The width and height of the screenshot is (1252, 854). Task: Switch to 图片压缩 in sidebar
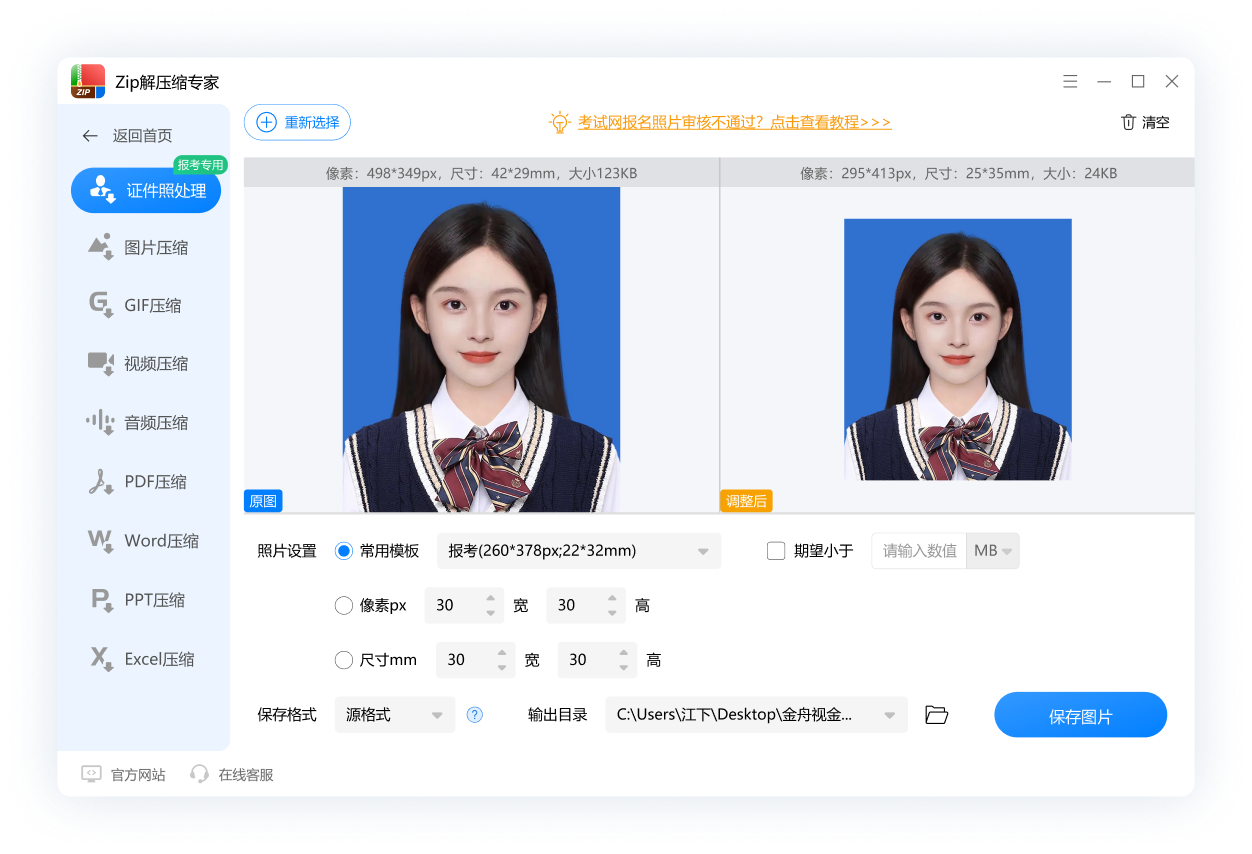point(145,248)
